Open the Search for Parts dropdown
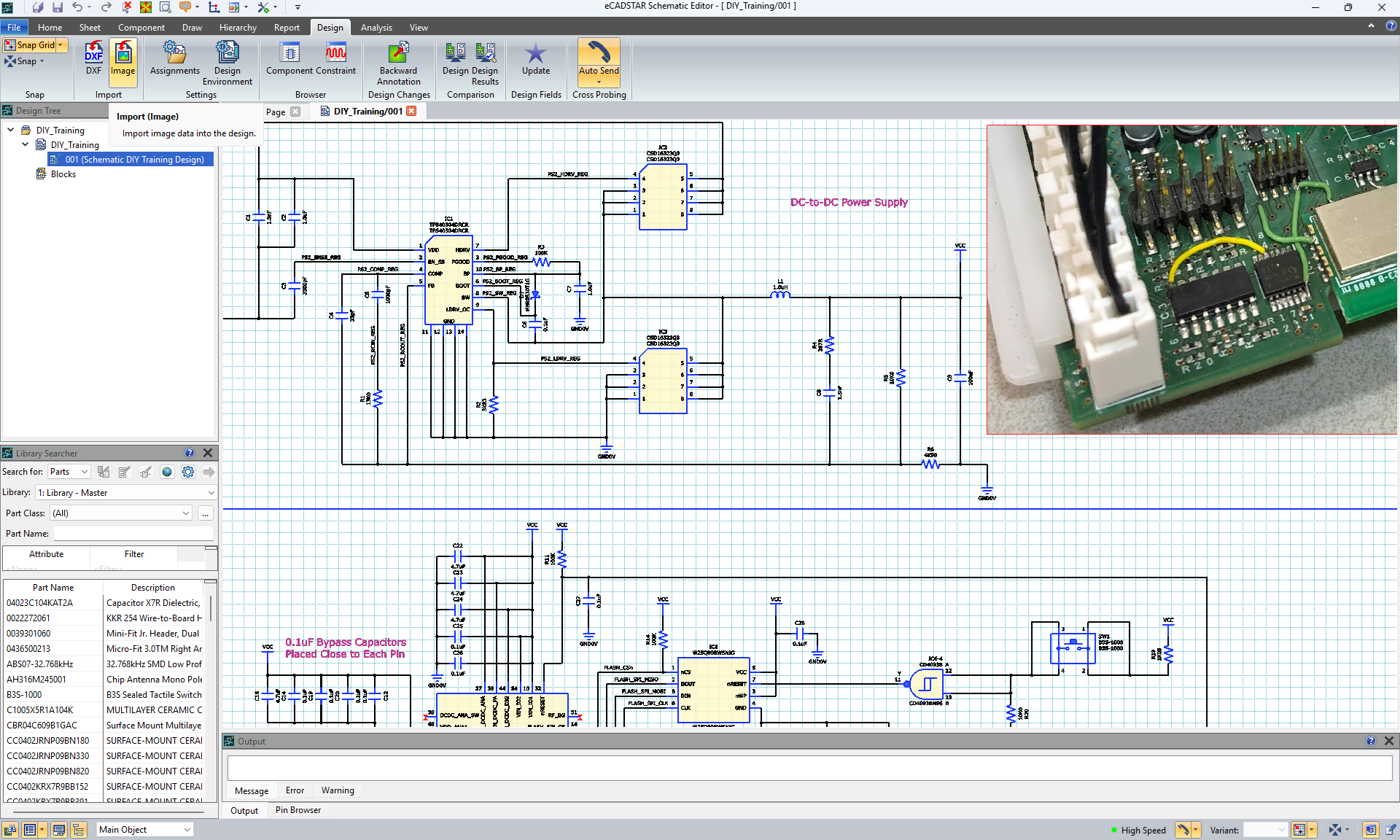This screenshot has height=840, width=1400. pos(69,472)
